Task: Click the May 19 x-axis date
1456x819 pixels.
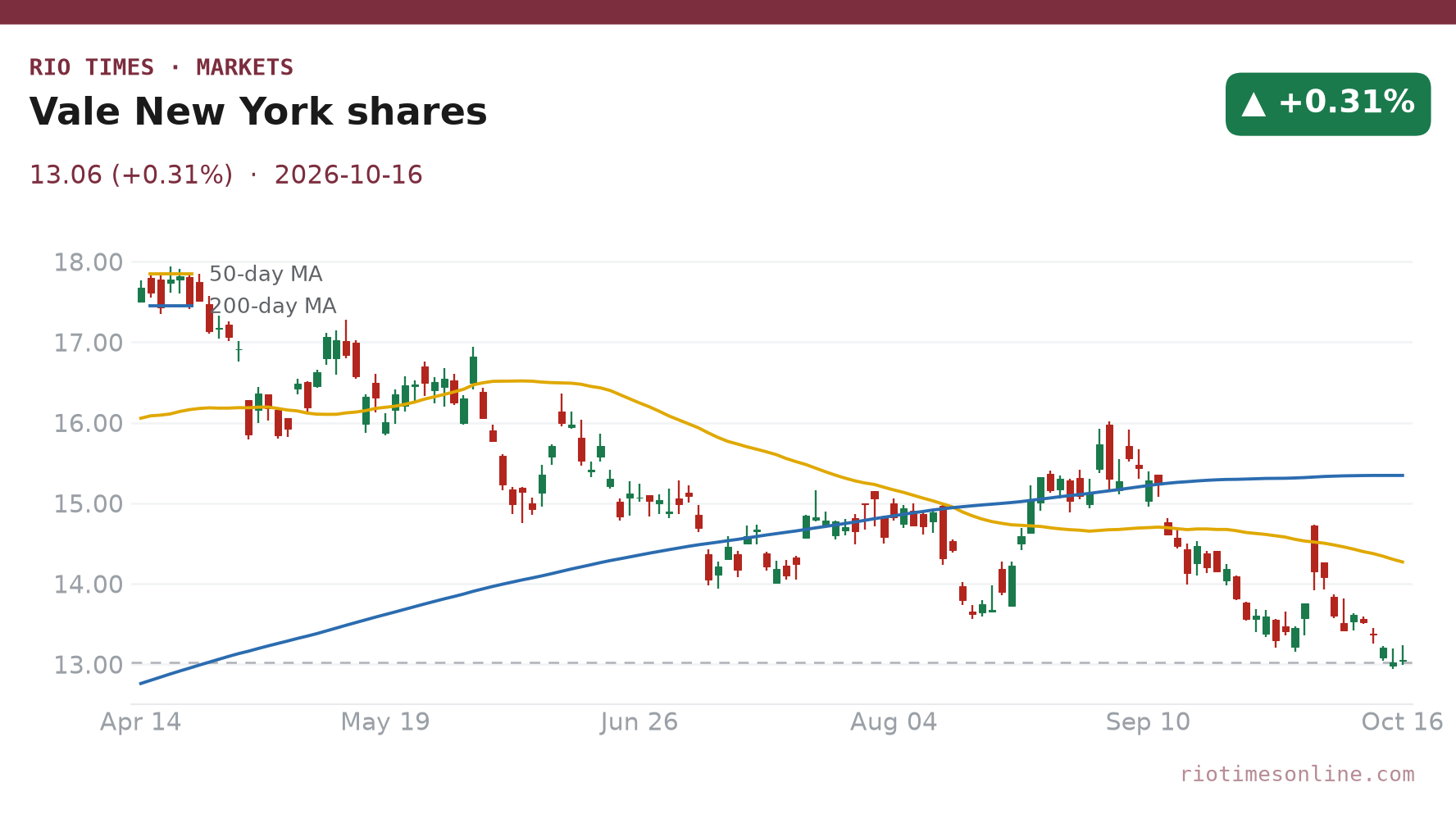Action: pyautogui.click(x=385, y=722)
